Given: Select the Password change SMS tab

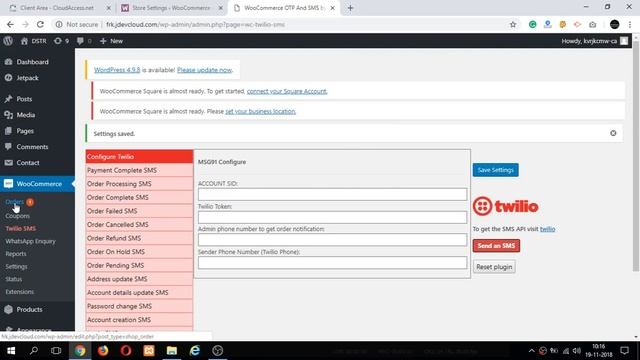Looking at the screenshot, I should point(139,306).
